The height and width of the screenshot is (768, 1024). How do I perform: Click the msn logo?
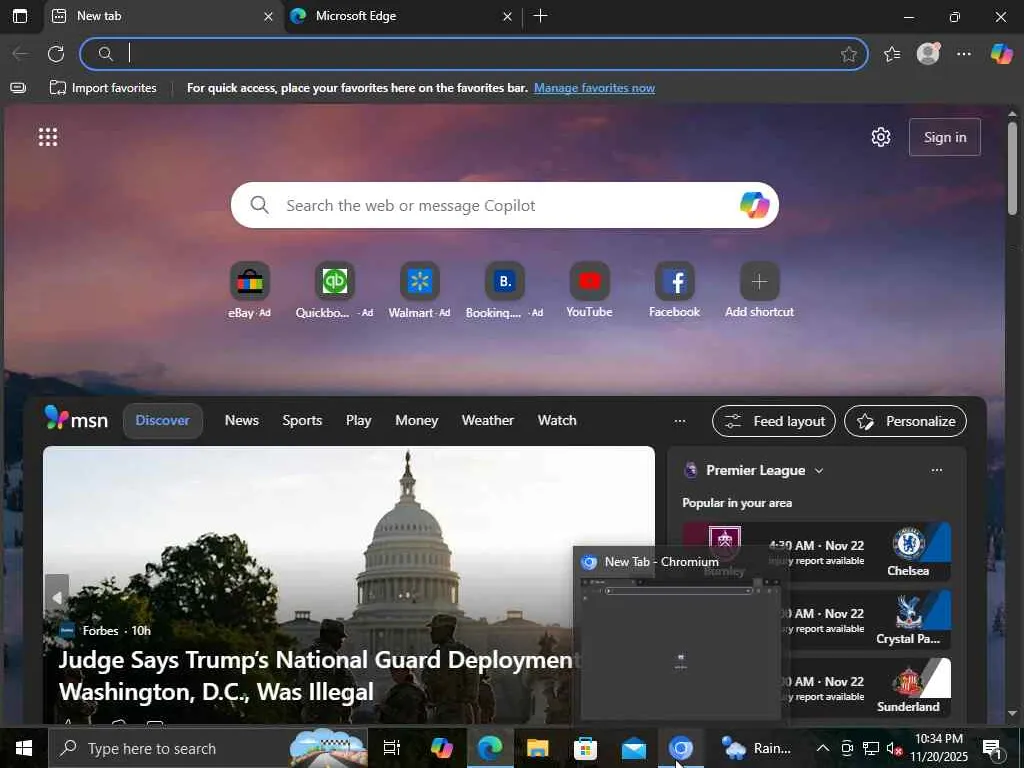tap(76, 419)
